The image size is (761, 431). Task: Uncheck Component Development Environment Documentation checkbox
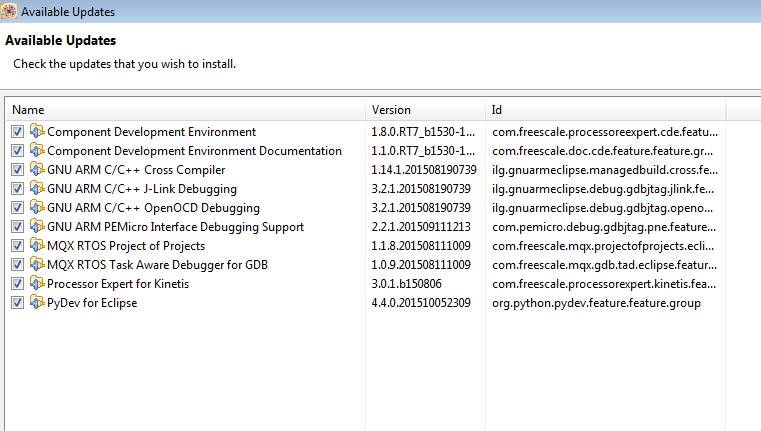click(x=17, y=151)
